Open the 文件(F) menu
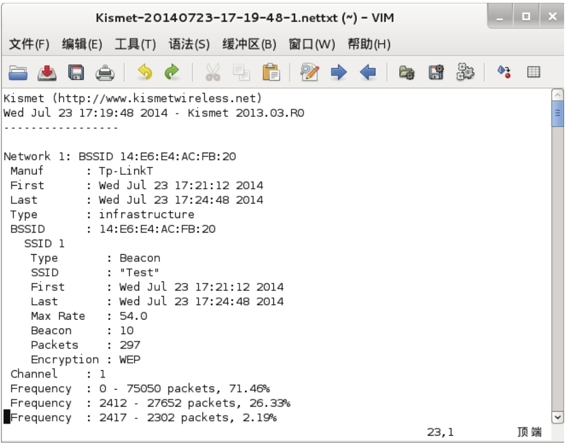 (x=29, y=44)
